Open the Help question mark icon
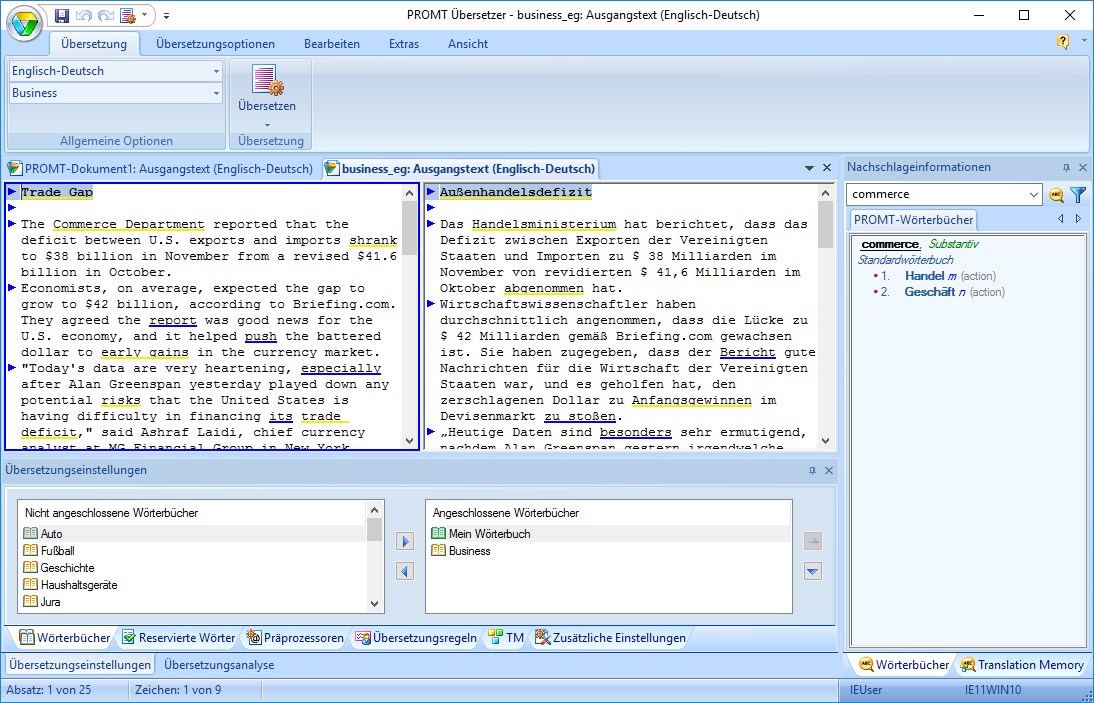The width and height of the screenshot is (1094, 703). tap(1063, 42)
